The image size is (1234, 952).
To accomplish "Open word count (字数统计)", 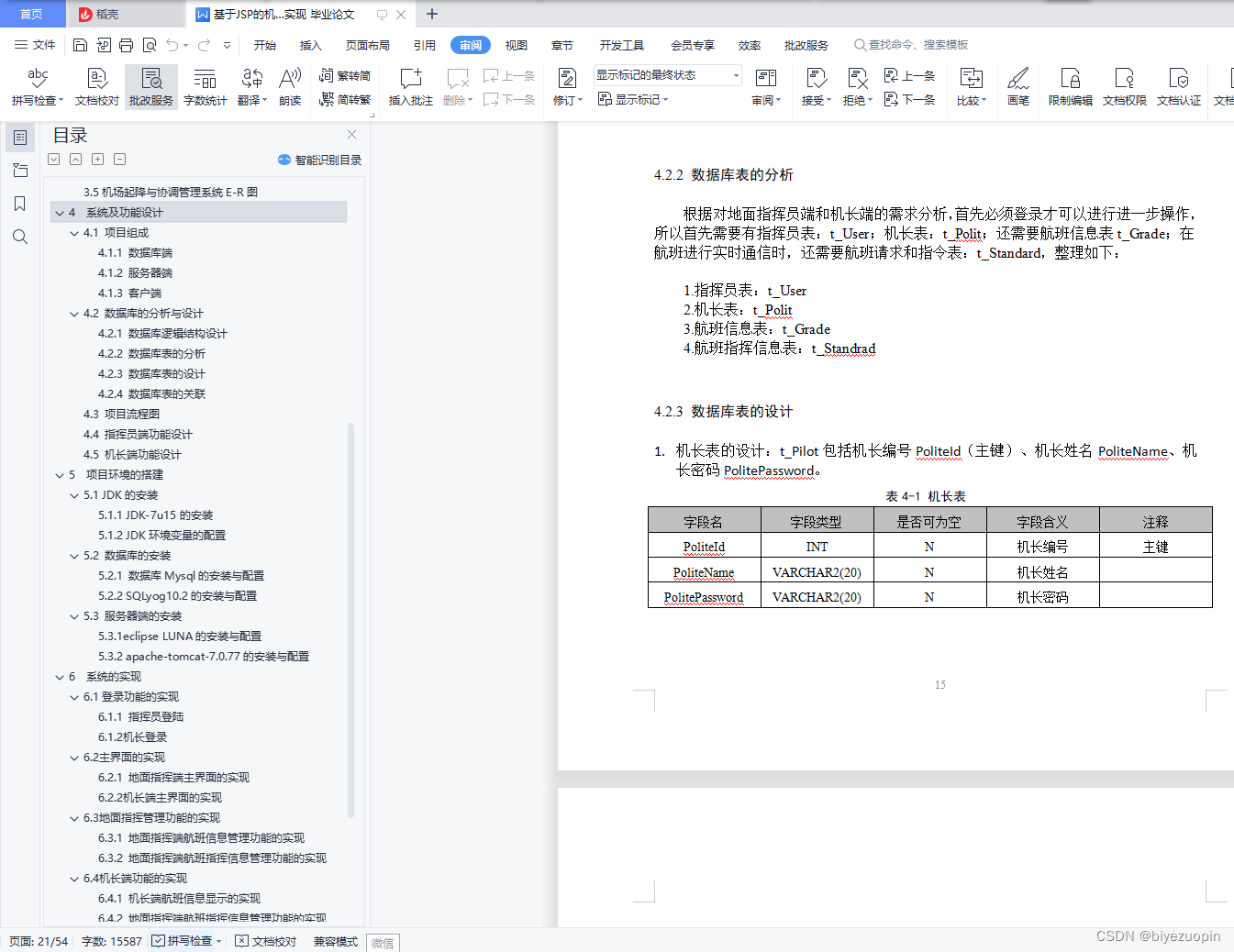I will click(205, 87).
